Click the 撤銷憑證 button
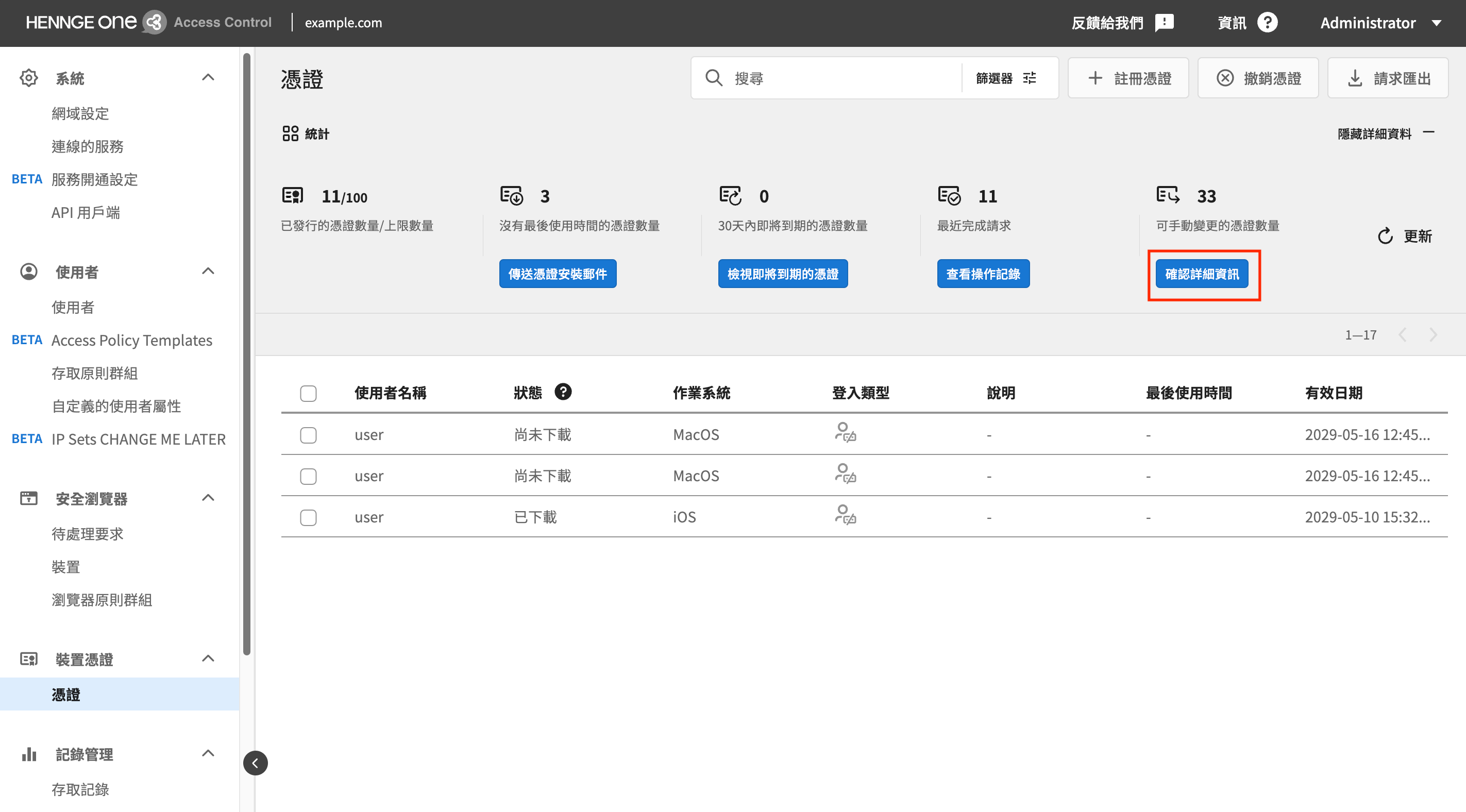This screenshot has height=812, width=1466. coord(1258,78)
